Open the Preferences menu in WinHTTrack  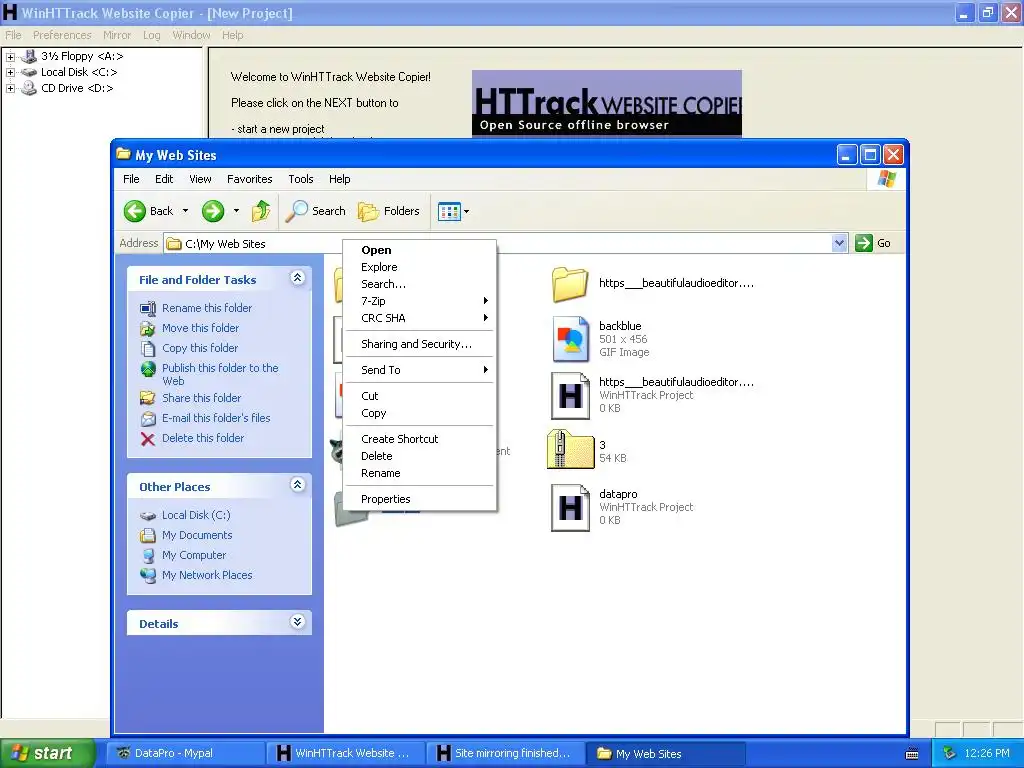(62, 35)
